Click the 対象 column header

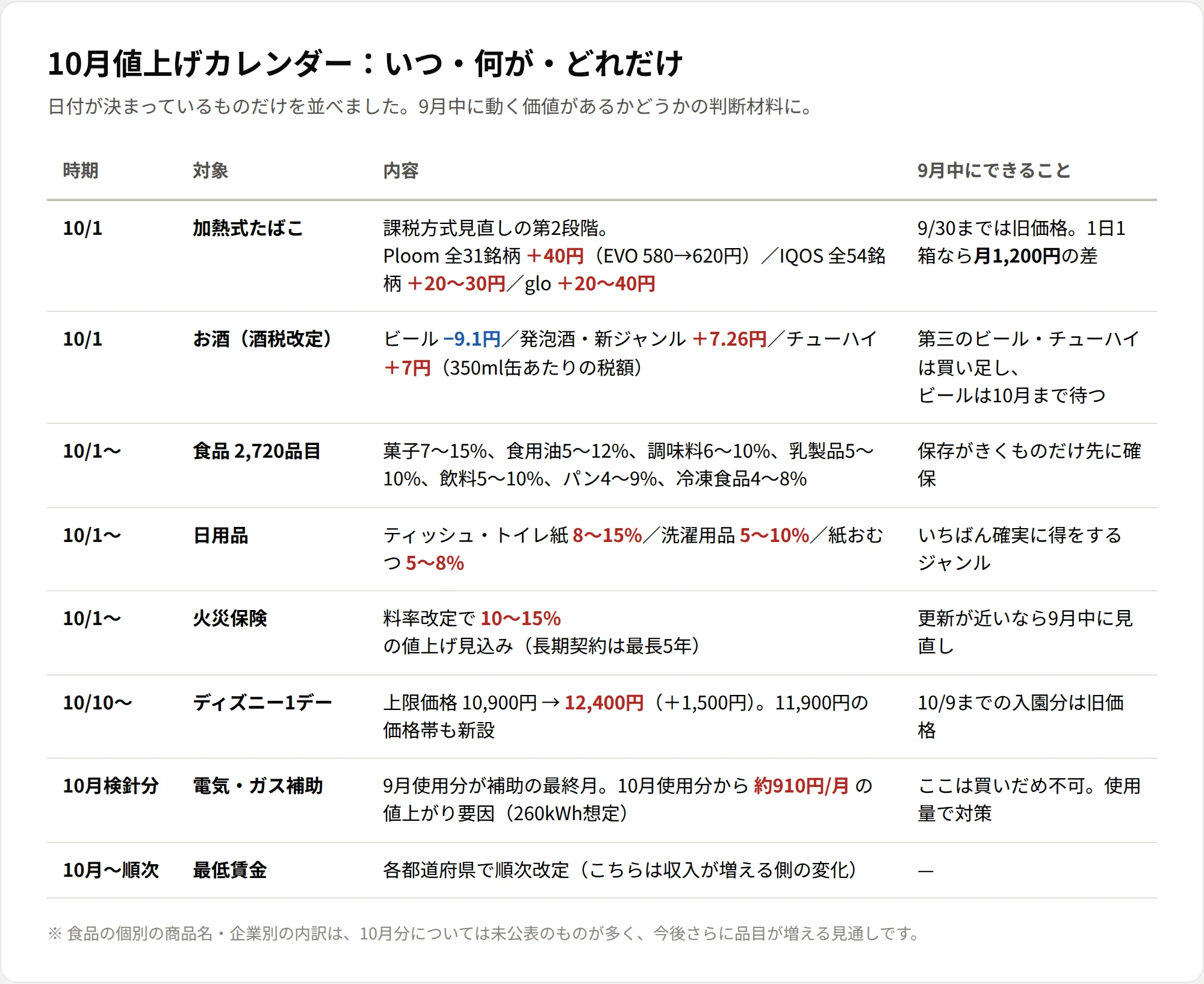pyautogui.click(x=211, y=170)
